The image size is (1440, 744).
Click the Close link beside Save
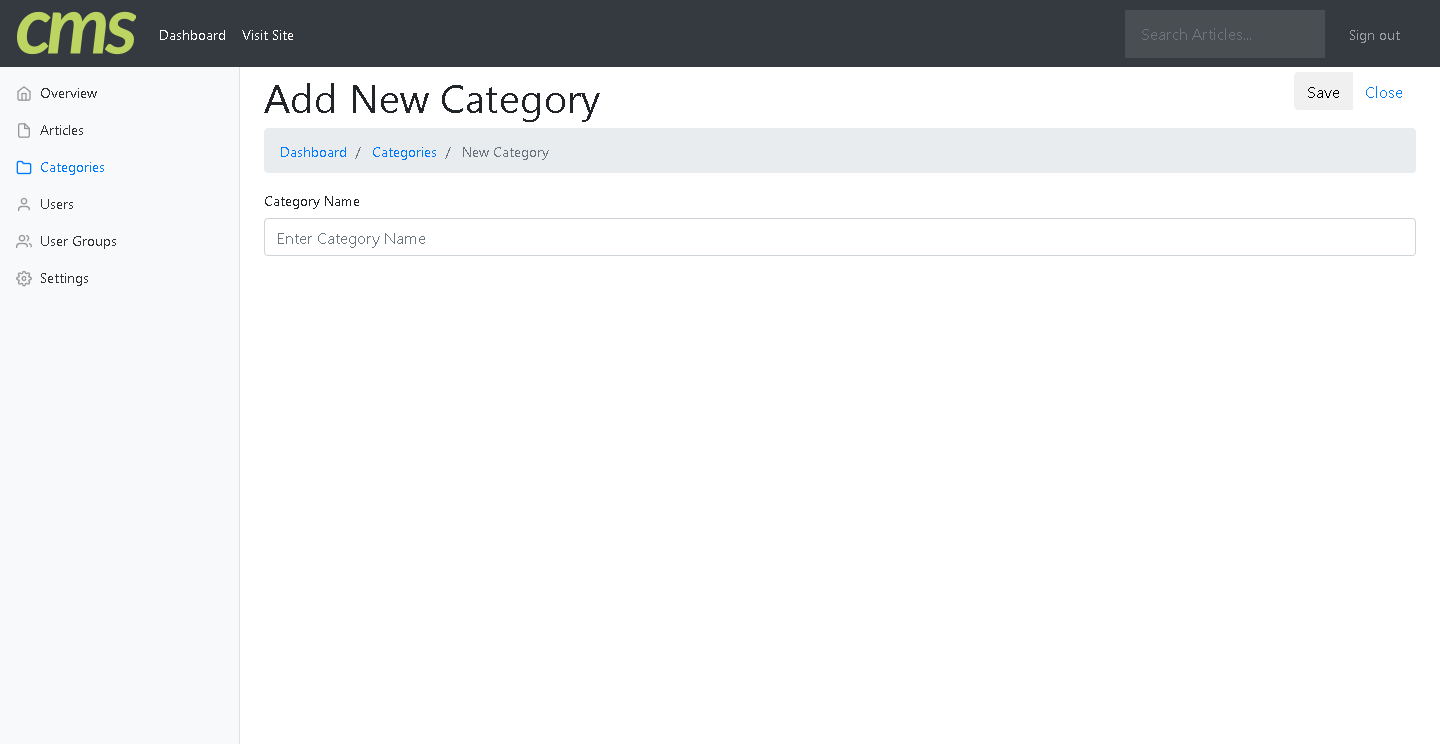click(1383, 92)
